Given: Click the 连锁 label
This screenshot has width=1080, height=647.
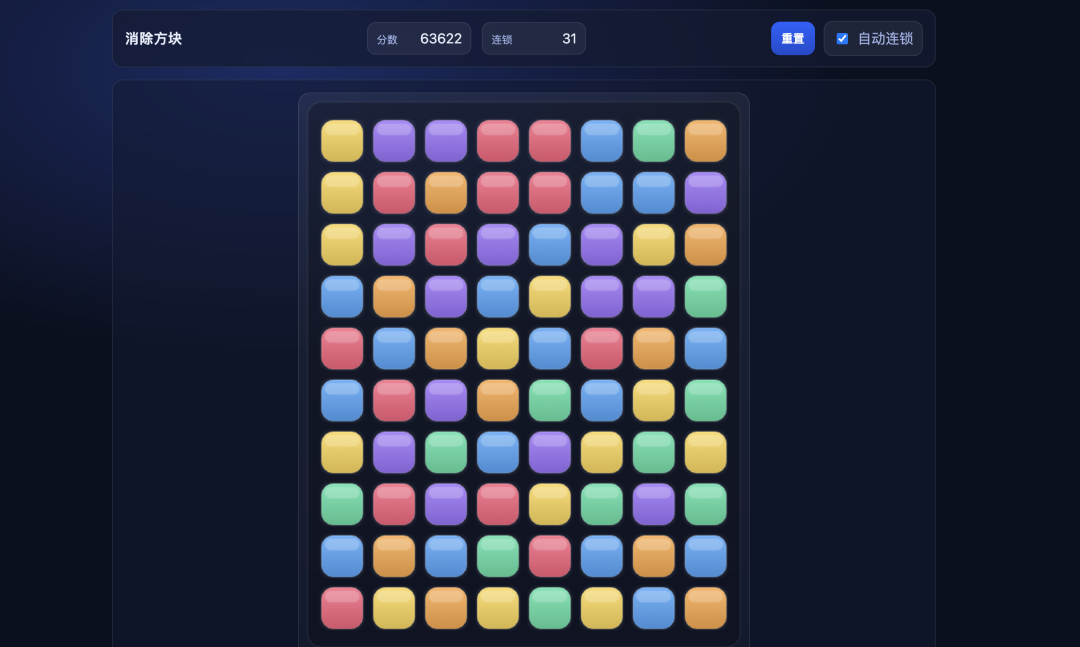Looking at the screenshot, I should click(x=501, y=40).
